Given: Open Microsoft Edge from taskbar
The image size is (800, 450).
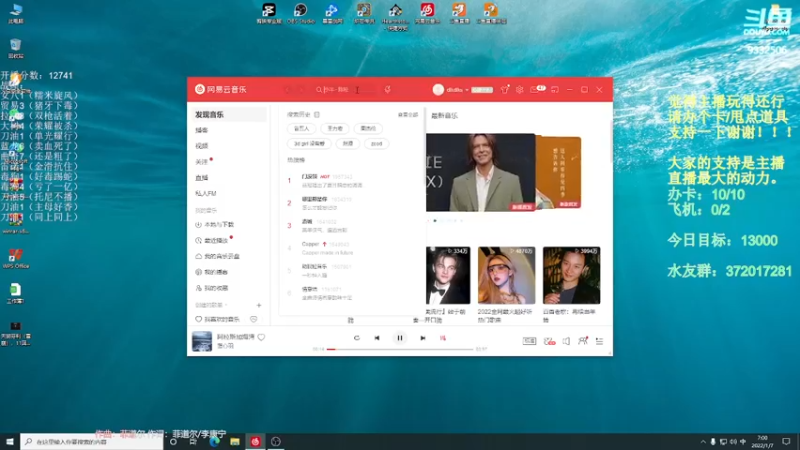Looking at the screenshot, I should pyautogui.click(x=214, y=441).
